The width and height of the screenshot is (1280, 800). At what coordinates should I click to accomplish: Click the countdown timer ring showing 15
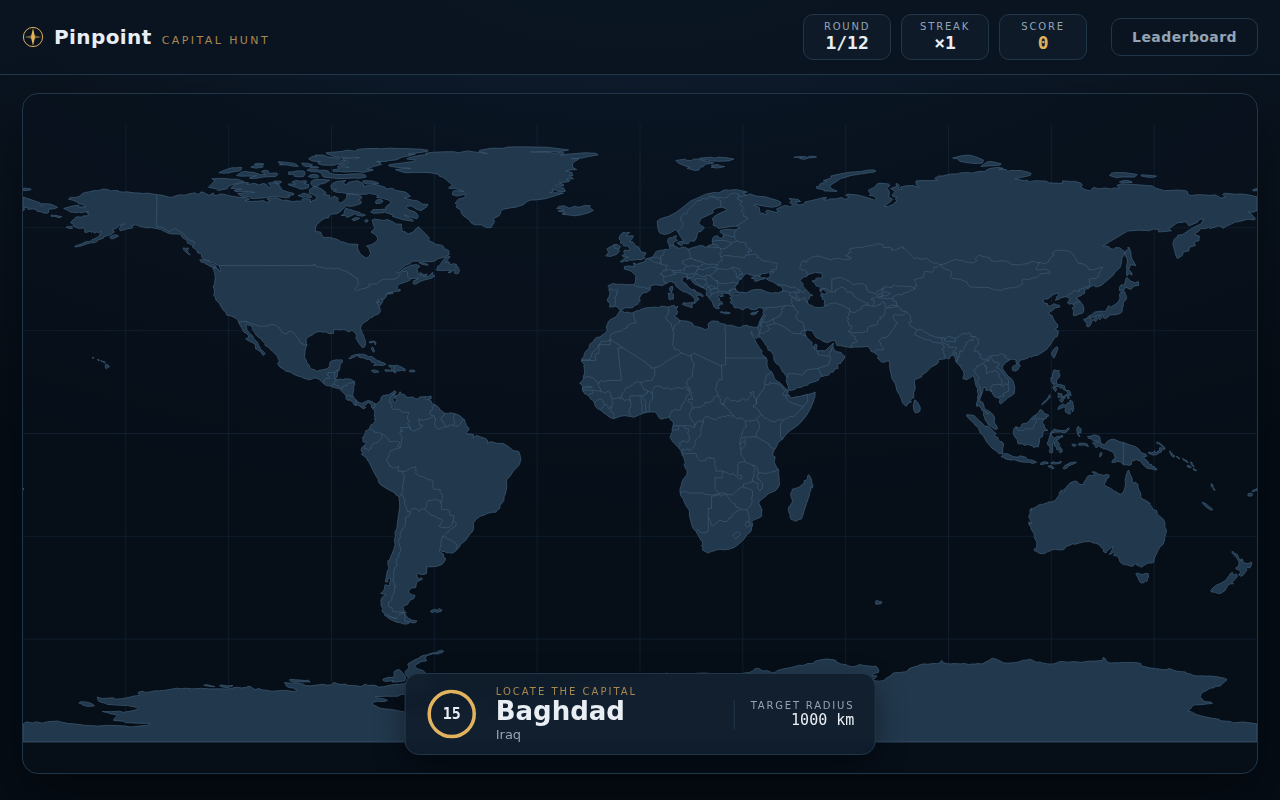click(452, 714)
